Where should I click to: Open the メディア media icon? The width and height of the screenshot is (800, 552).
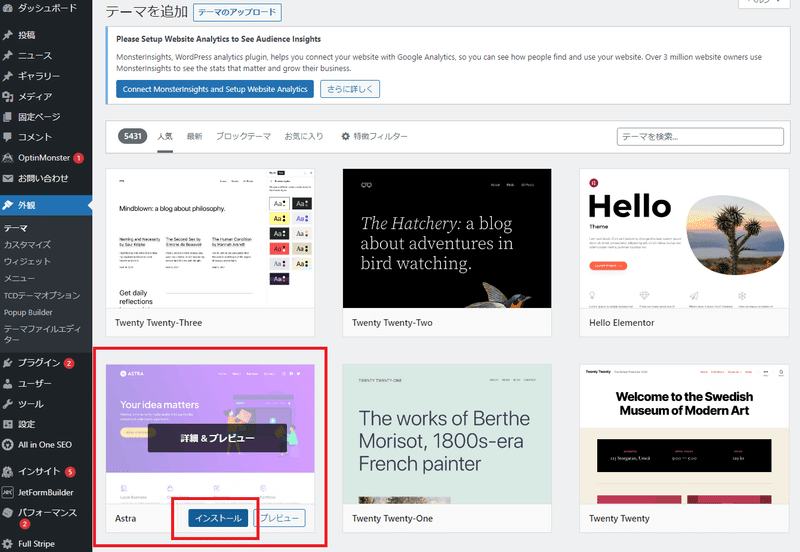[x=7, y=96]
